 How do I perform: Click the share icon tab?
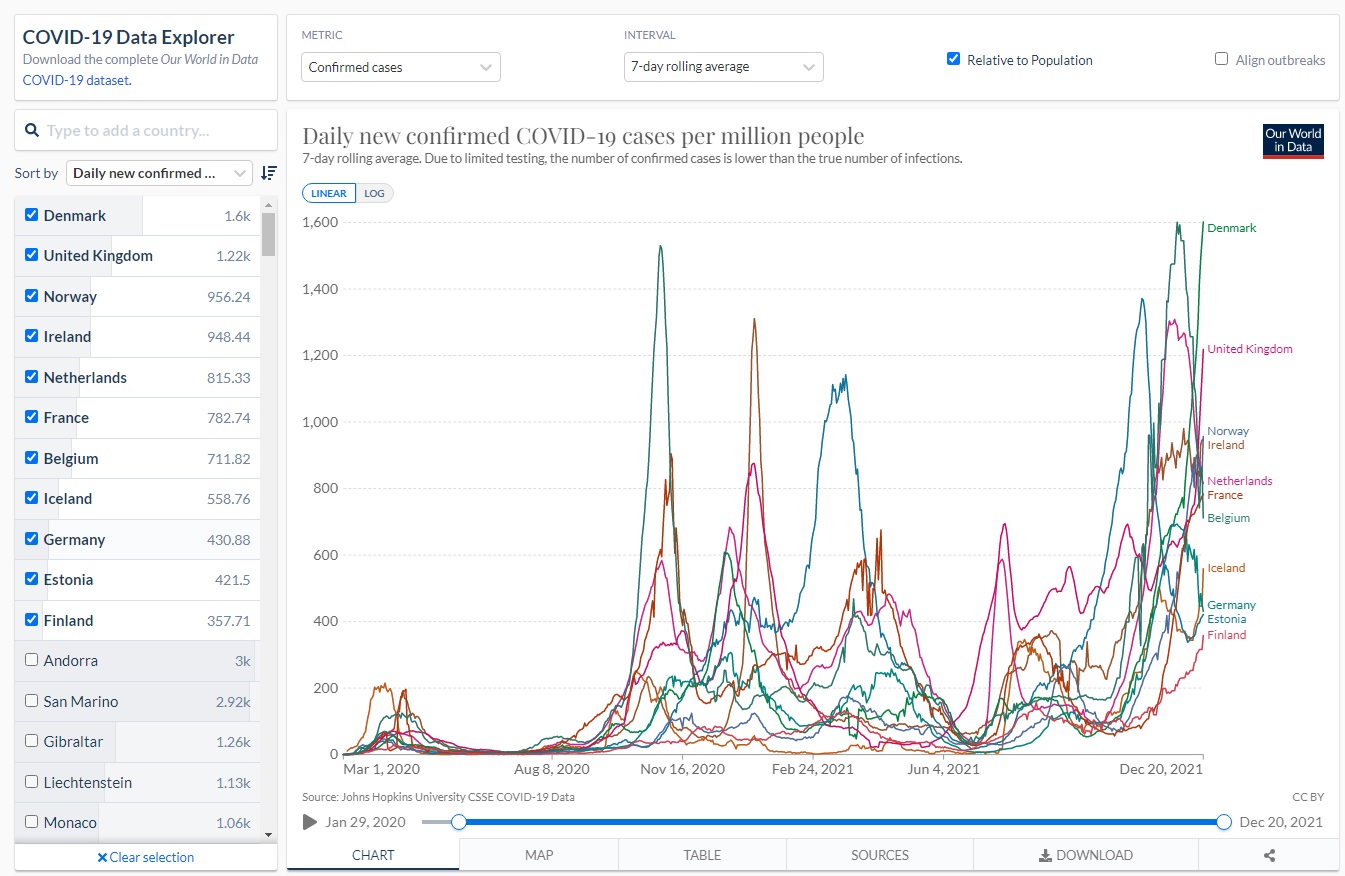[x=1269, y=855]
